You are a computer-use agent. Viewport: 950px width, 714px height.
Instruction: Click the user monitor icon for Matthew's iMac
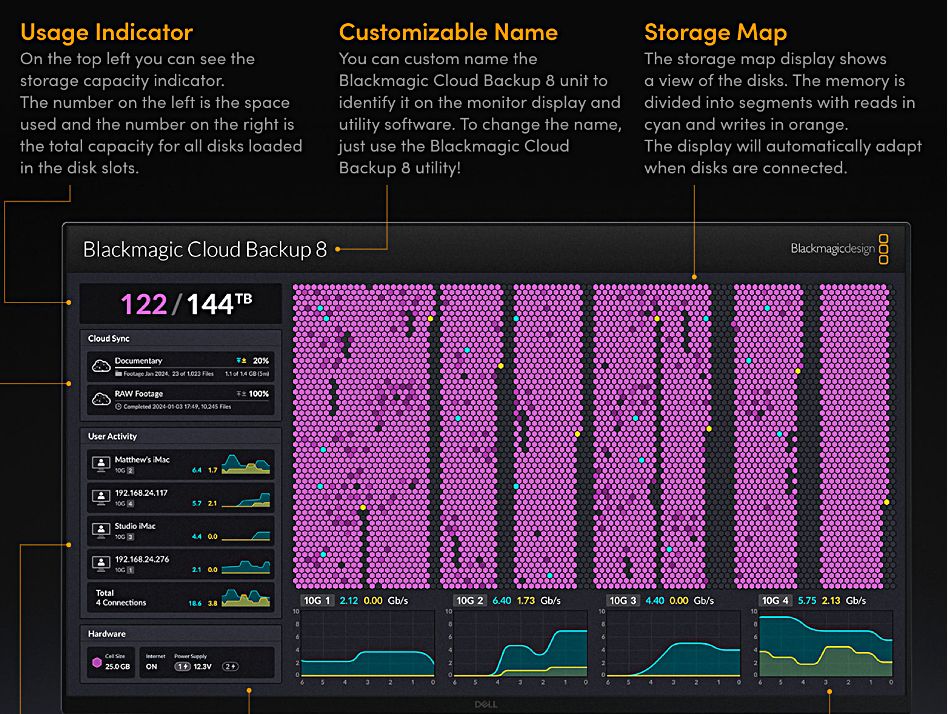(101, 464)
